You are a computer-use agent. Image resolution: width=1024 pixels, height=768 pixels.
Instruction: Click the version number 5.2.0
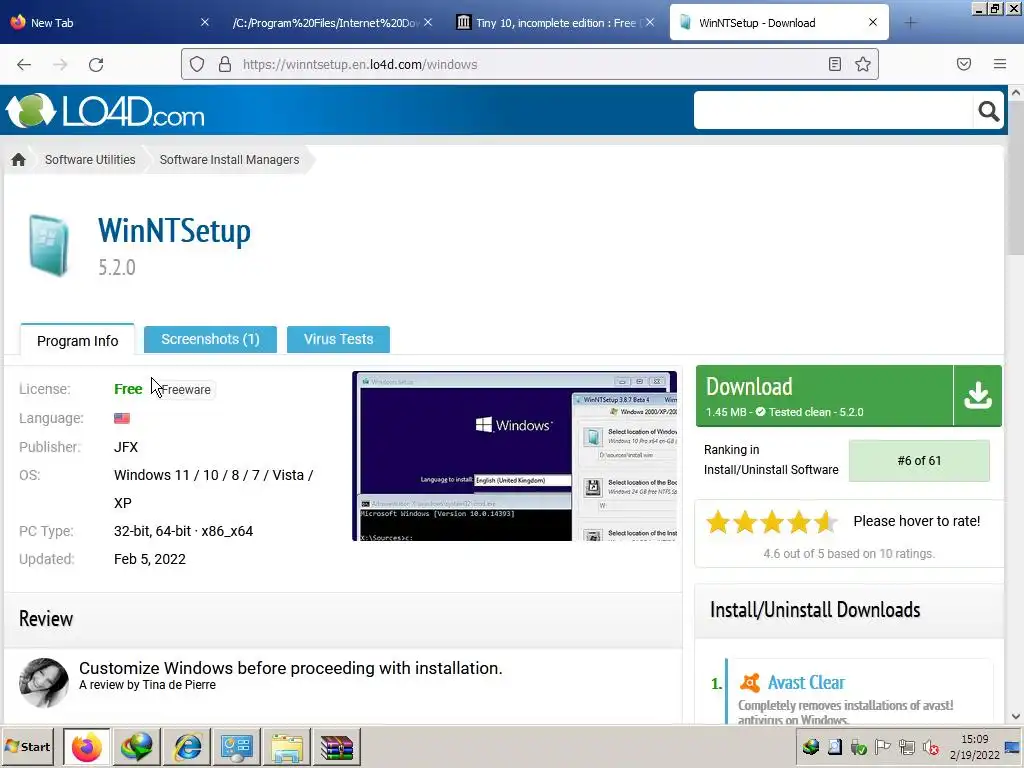[117, 267]
